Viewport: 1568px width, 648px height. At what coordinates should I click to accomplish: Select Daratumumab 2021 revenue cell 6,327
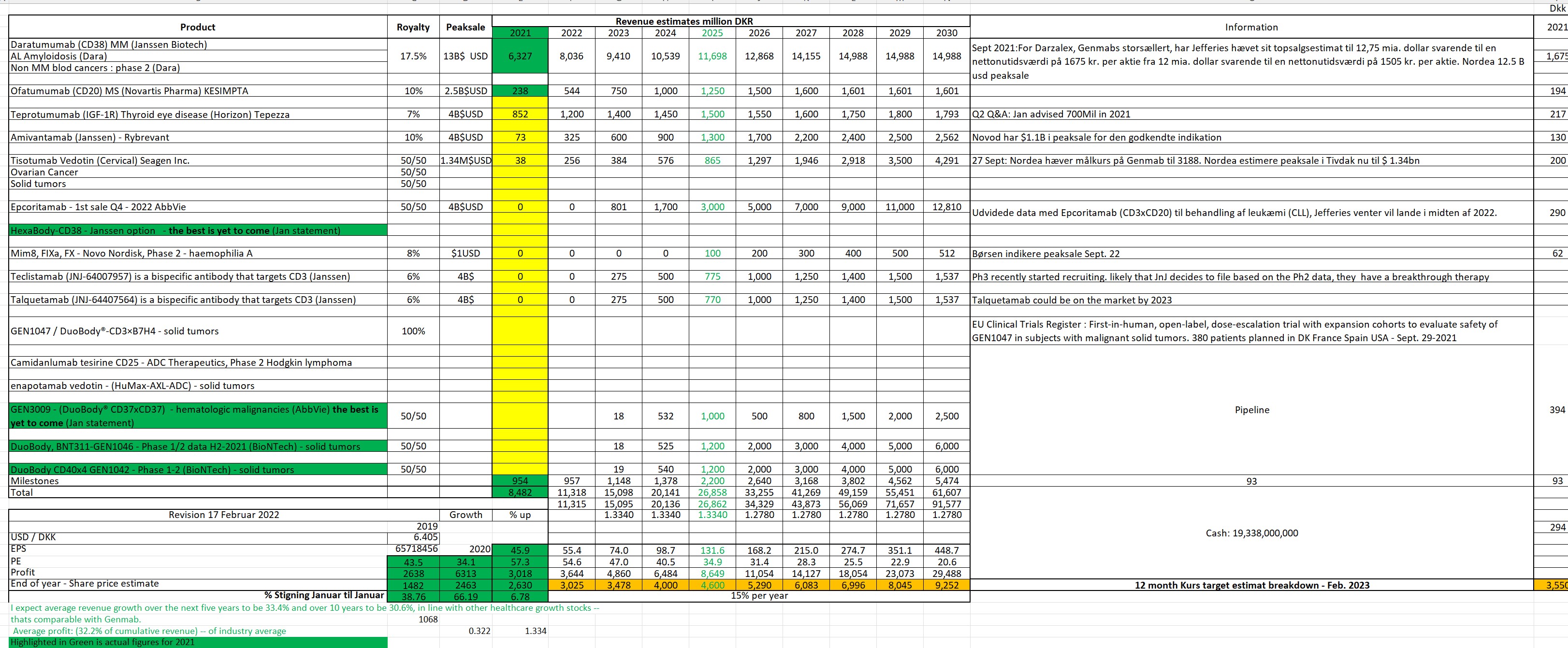pos(520,56)
